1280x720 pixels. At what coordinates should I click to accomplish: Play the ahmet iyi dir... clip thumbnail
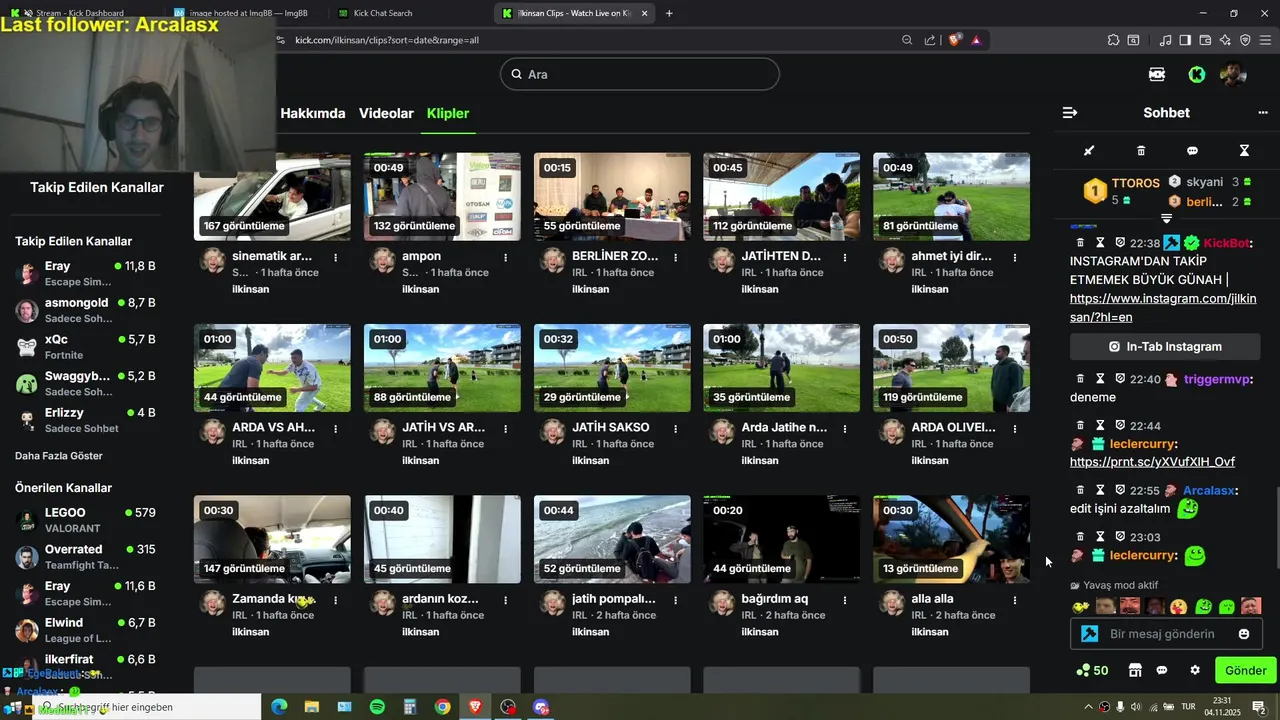click(x=951, y=197)
